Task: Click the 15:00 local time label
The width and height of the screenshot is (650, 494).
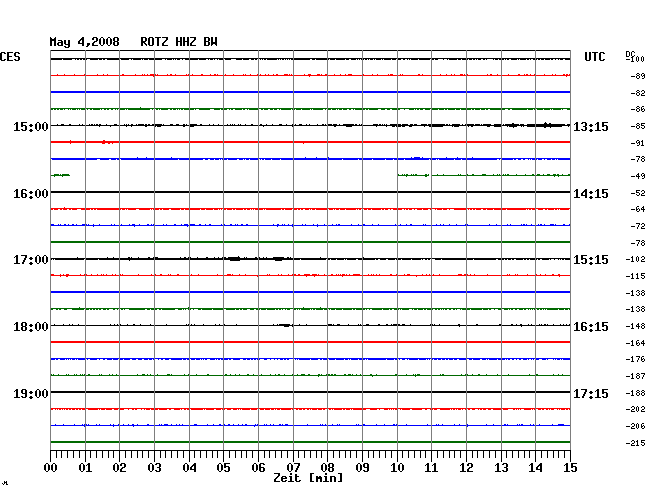Action: coord(31,126)
